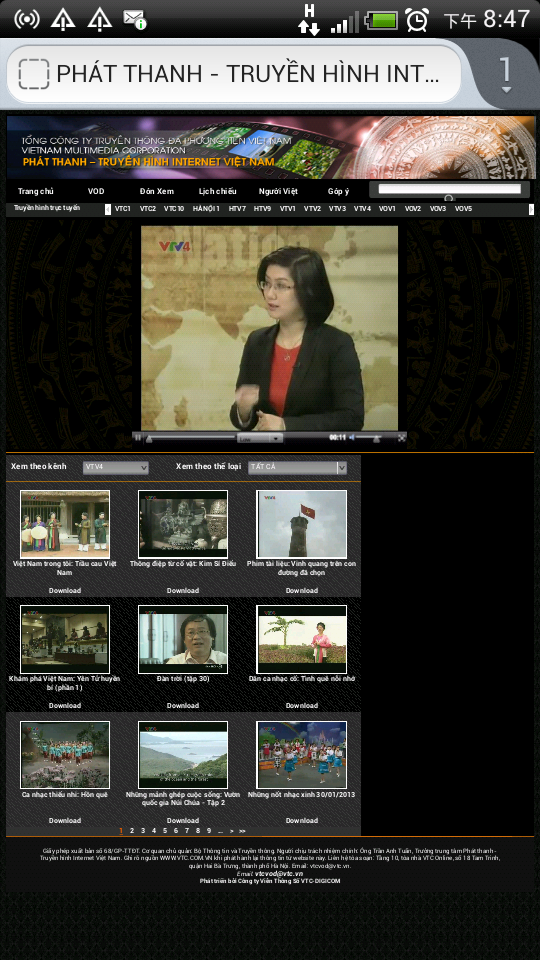Go to page 5 of video list
The image size is (540, 960).
coord(165,831)
